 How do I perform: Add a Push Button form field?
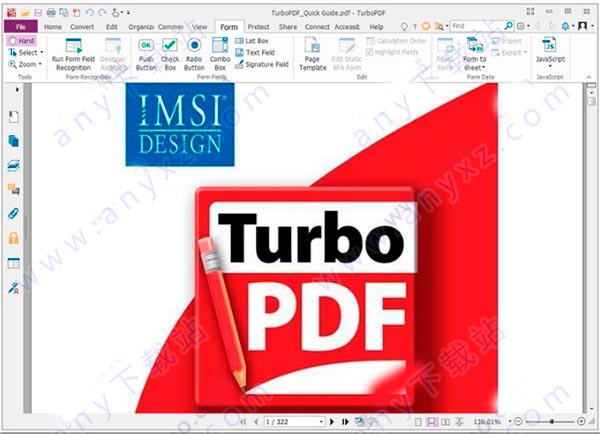click(146, 54)
